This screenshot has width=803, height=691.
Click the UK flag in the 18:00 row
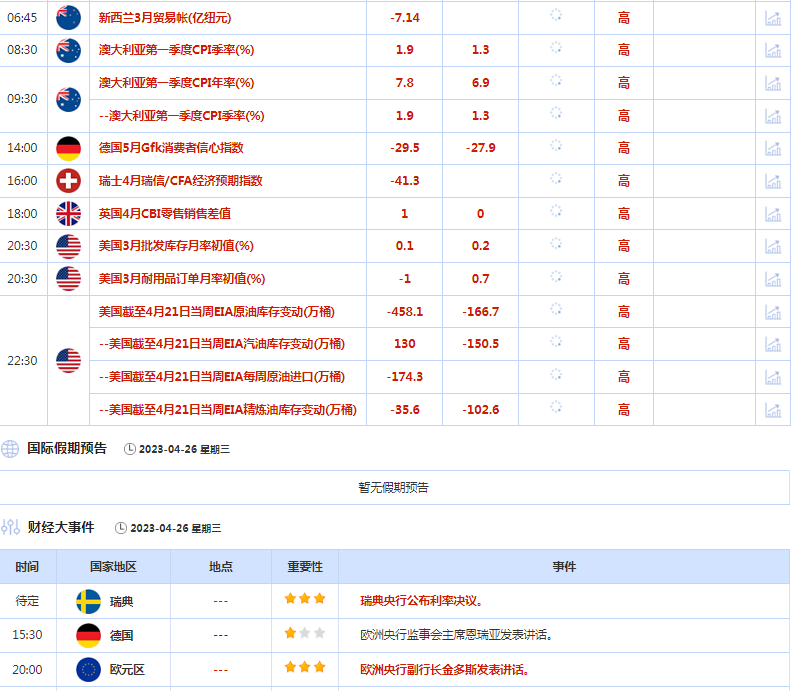tap(68, 213)
